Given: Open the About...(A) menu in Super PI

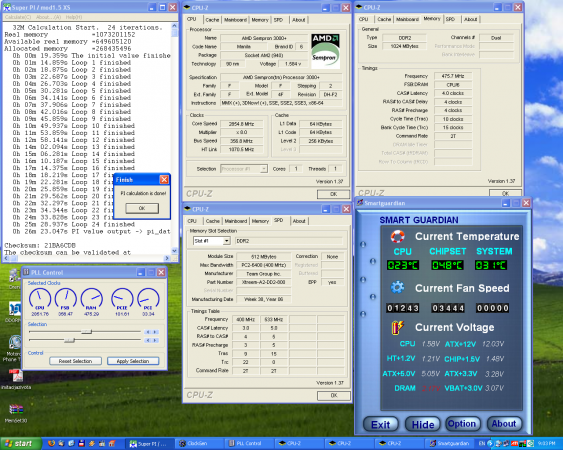Looking at the screenshot, I should click(48, 17).
